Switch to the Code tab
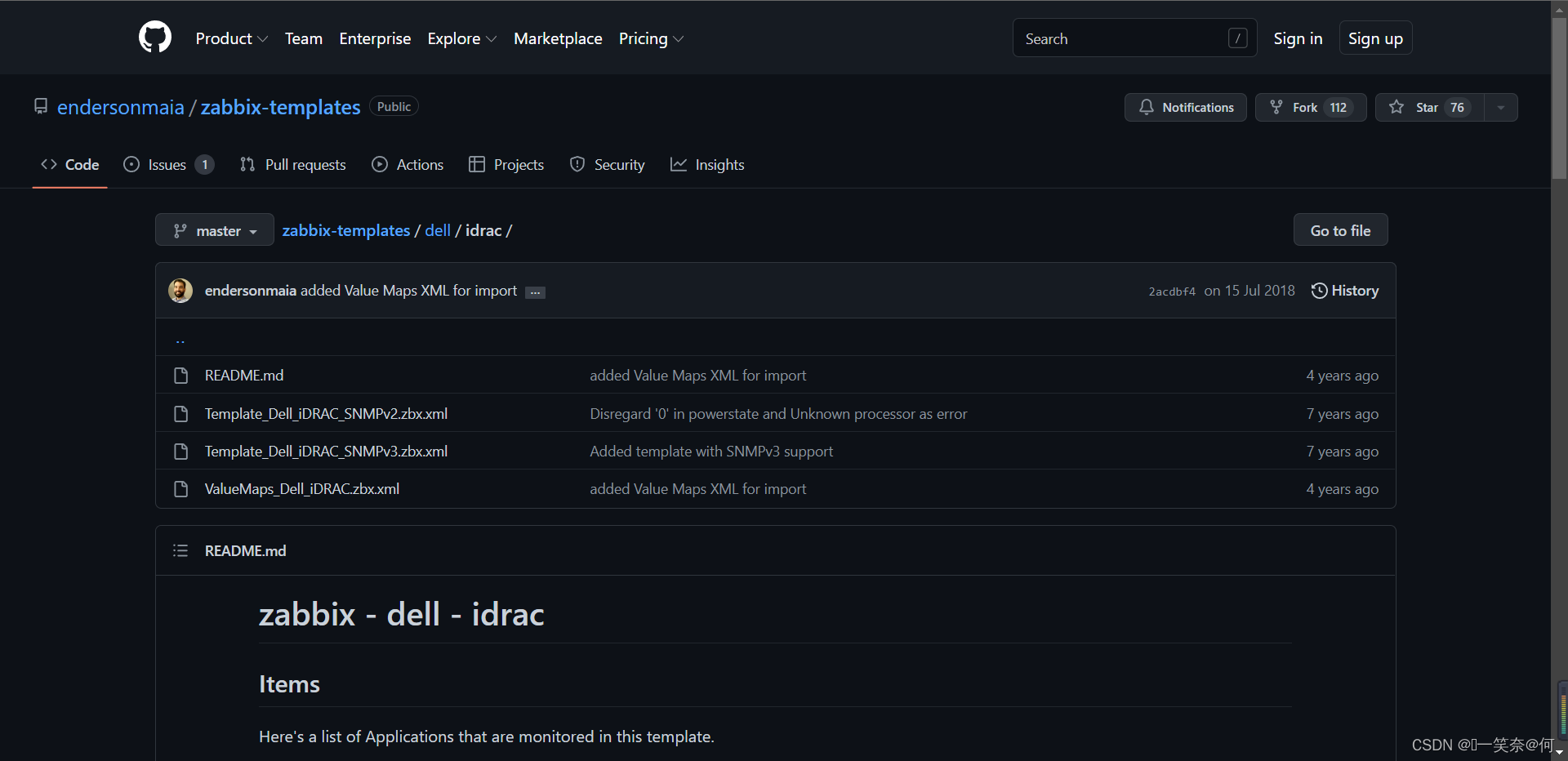The width and height of the screenshot is (1568, 761). (70, 164)
